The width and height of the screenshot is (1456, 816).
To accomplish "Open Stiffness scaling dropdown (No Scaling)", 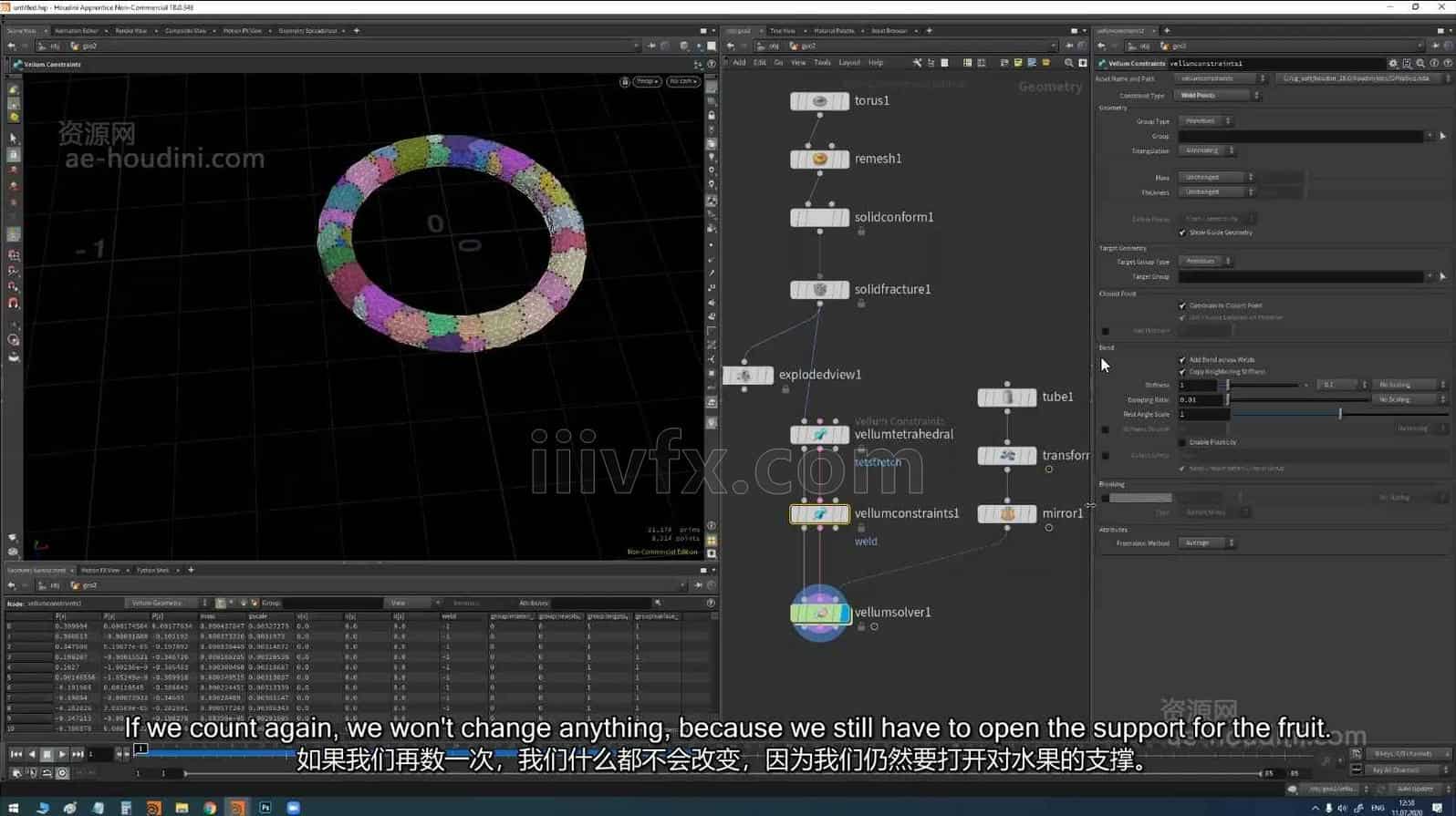I will point(1410,386).
